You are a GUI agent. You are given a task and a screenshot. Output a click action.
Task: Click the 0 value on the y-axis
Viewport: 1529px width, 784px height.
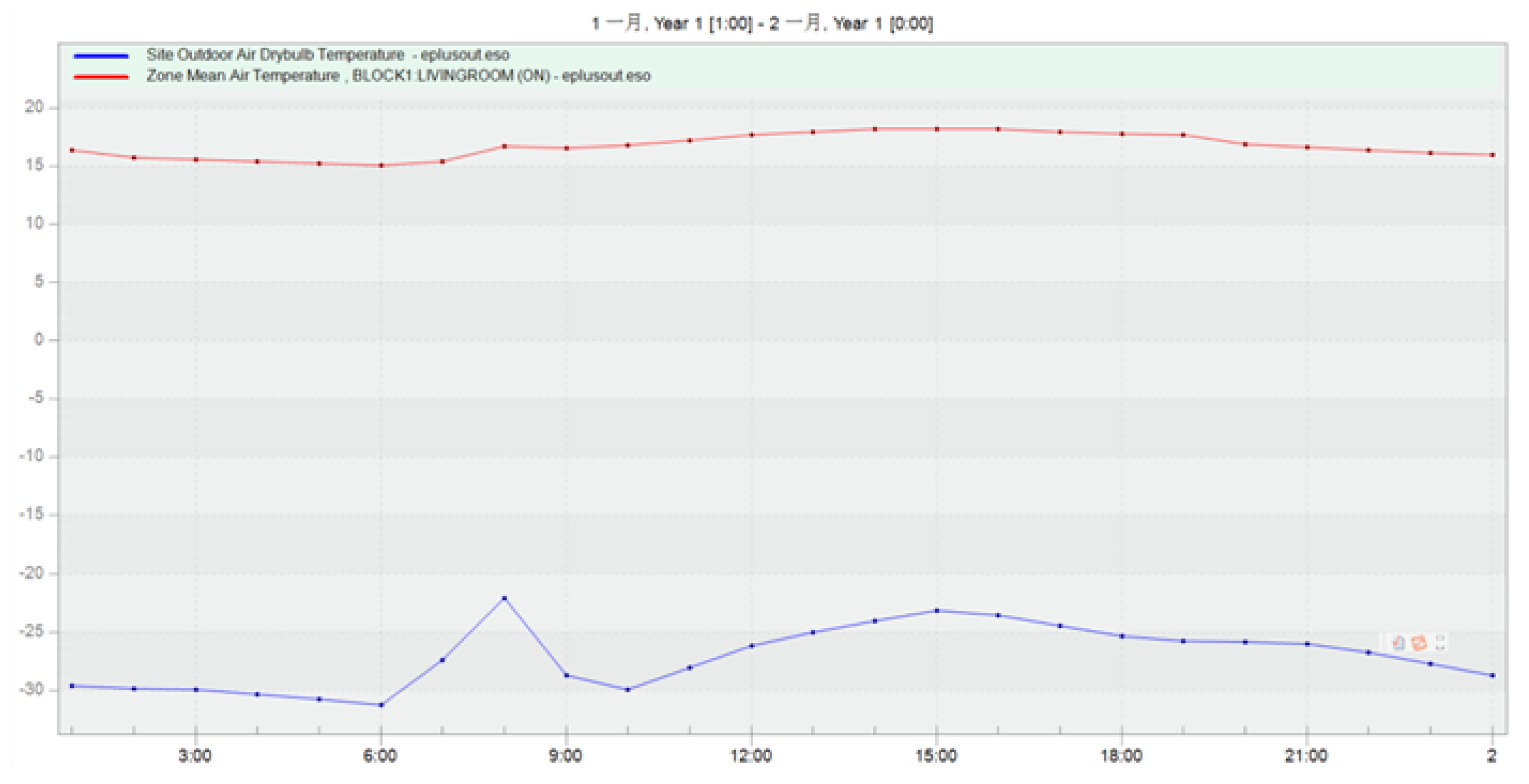39,340
